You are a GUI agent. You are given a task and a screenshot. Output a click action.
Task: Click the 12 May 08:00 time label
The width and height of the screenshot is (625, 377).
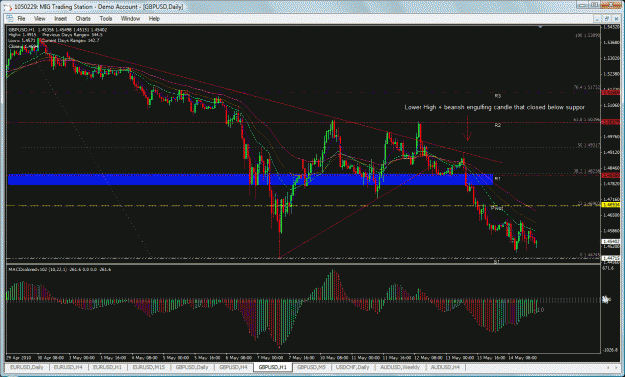(x=428, y=357)
